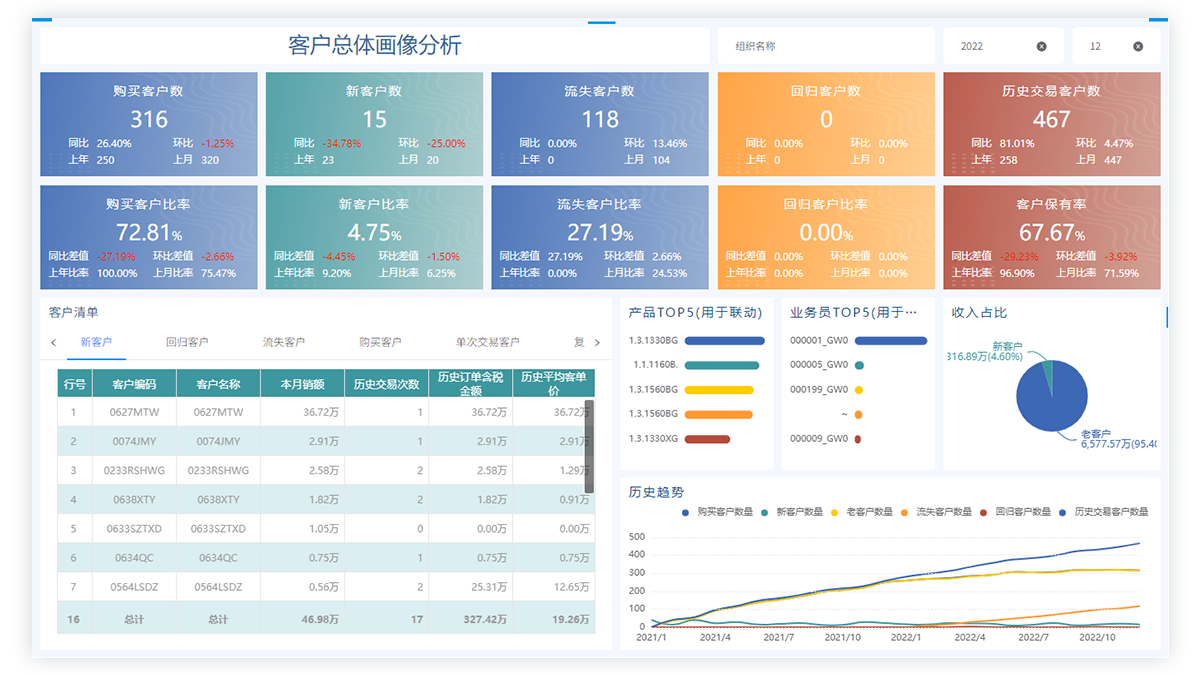Click the 产品TOP5(用于联动) chart title
1200x675 pixels.
(696, 313)
